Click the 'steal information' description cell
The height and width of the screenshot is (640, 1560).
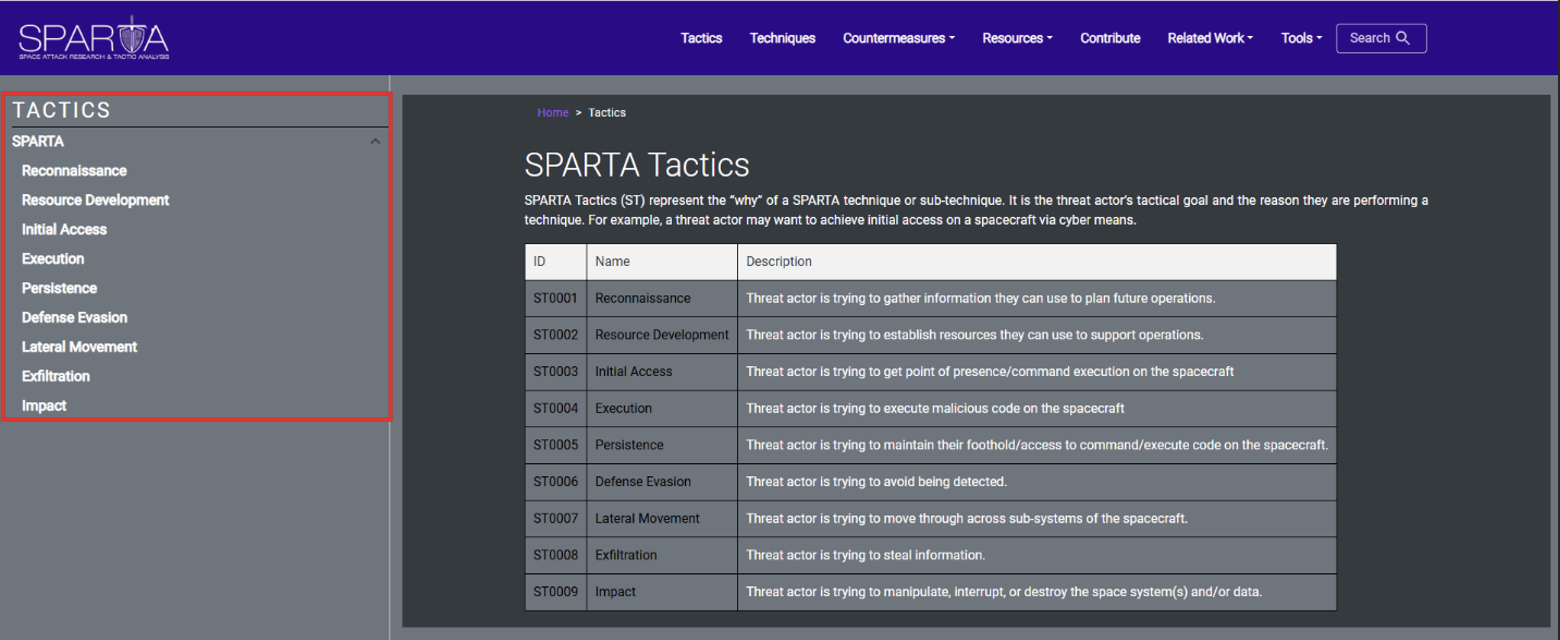[x=1037, y=555]
